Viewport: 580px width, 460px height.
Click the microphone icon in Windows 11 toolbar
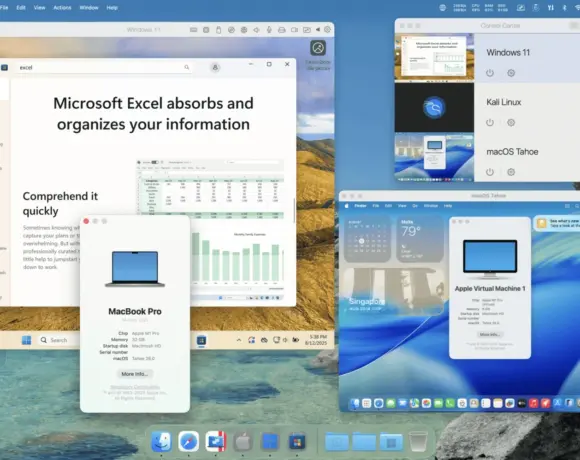[x=269, y=30]
